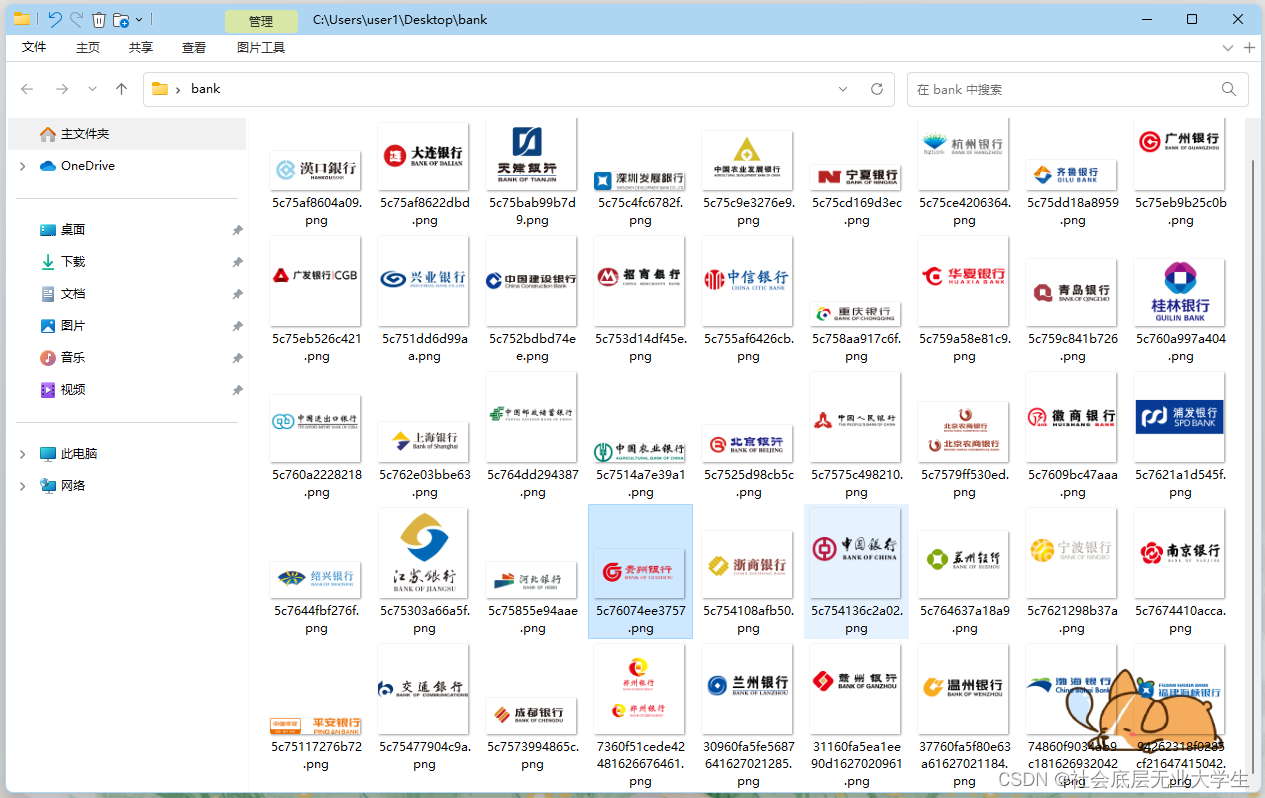Switch to the 查看 ribbon tab
The width and height of the screenshot is (1265, 798).
194,47
